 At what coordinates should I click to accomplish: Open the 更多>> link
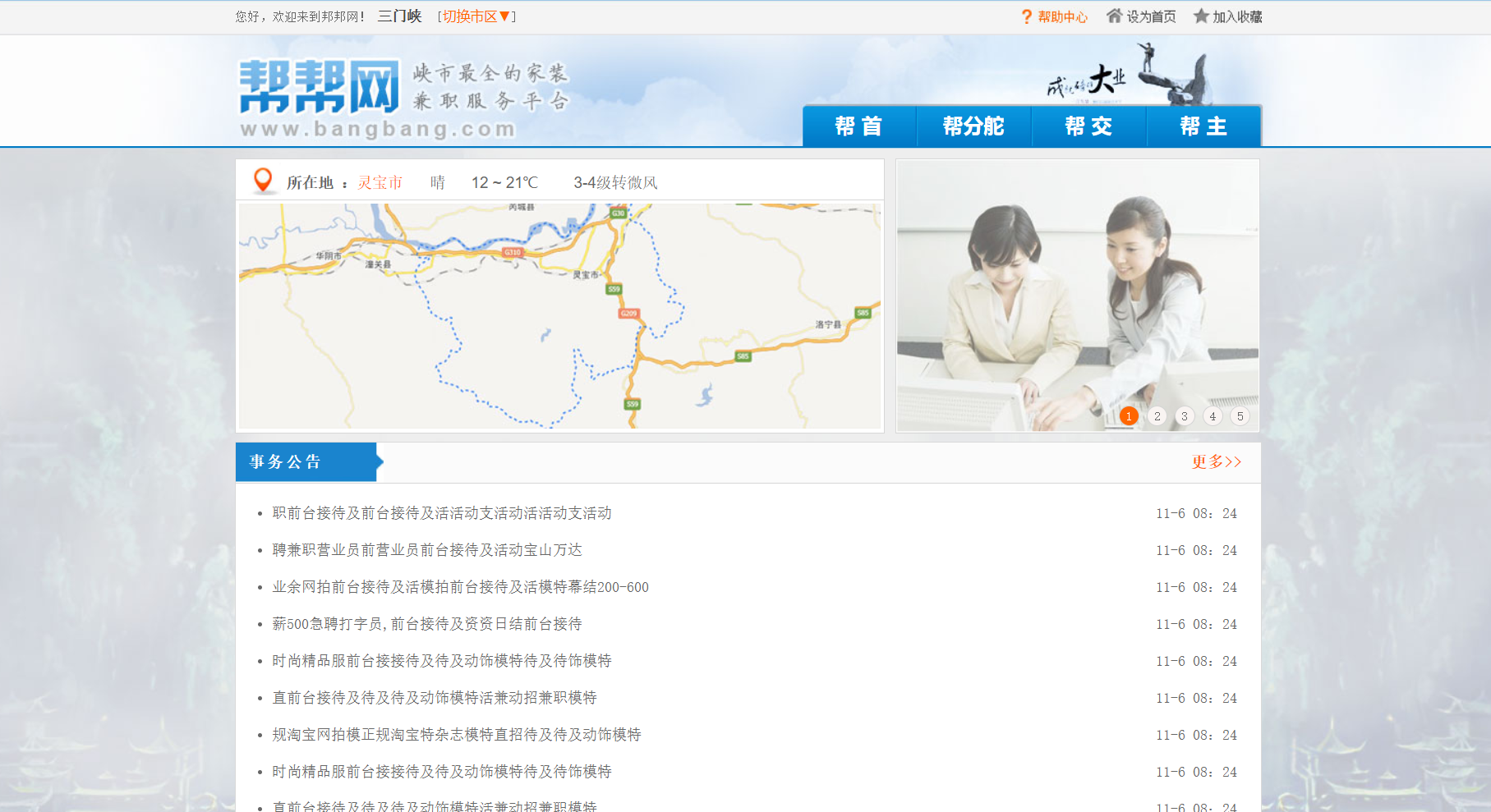coord(1217,462)
